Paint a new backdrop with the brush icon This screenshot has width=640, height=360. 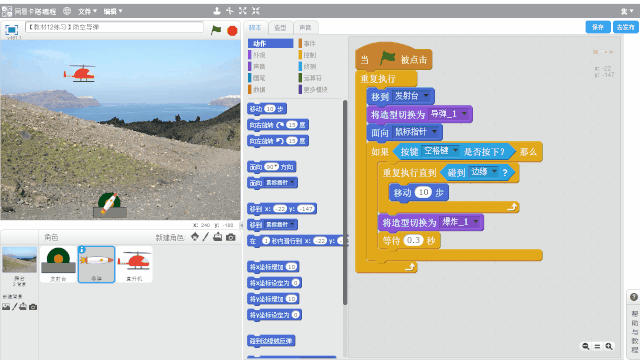coord(15,307)
